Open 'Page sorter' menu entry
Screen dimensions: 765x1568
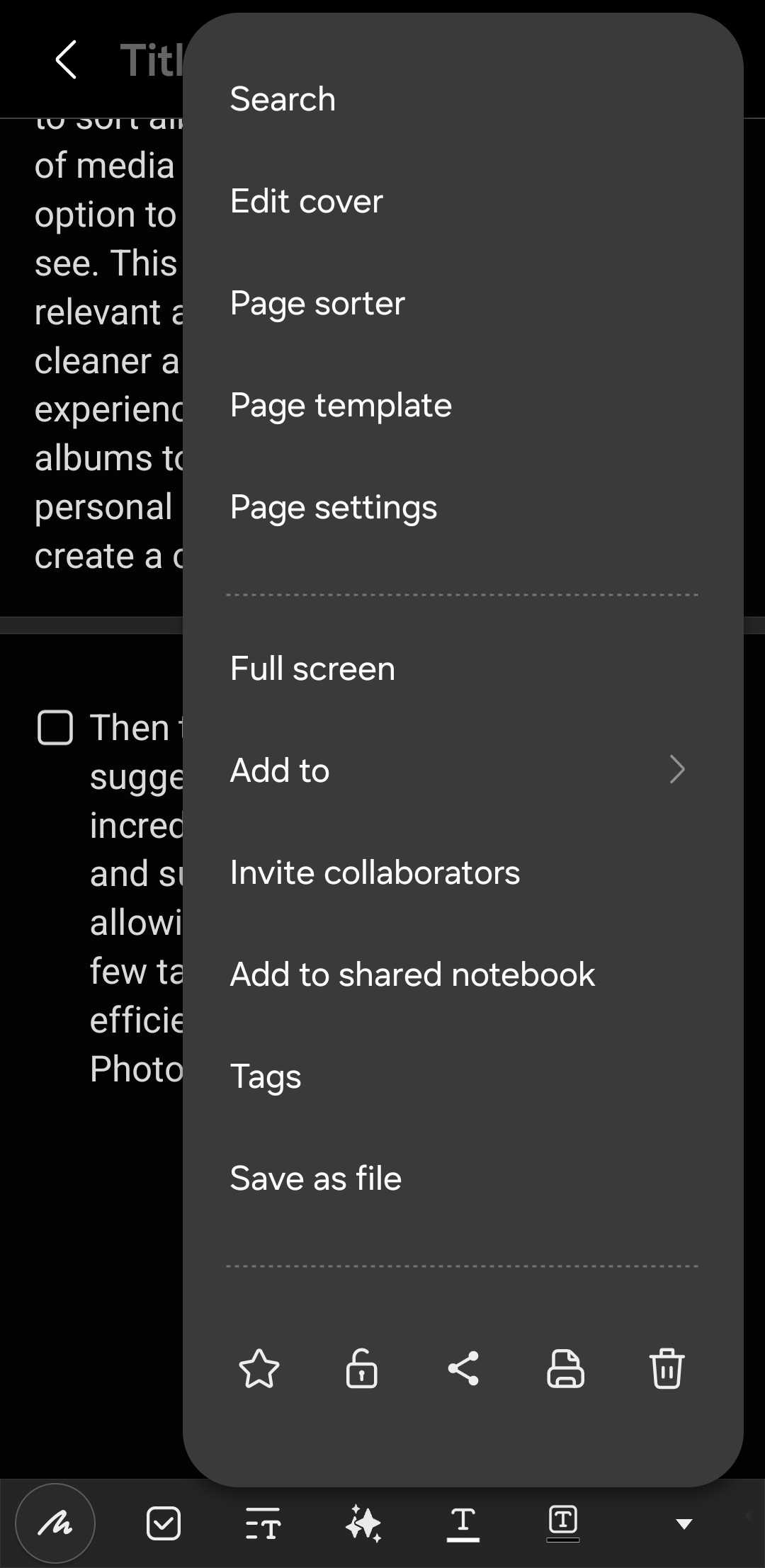coord(317,304)
